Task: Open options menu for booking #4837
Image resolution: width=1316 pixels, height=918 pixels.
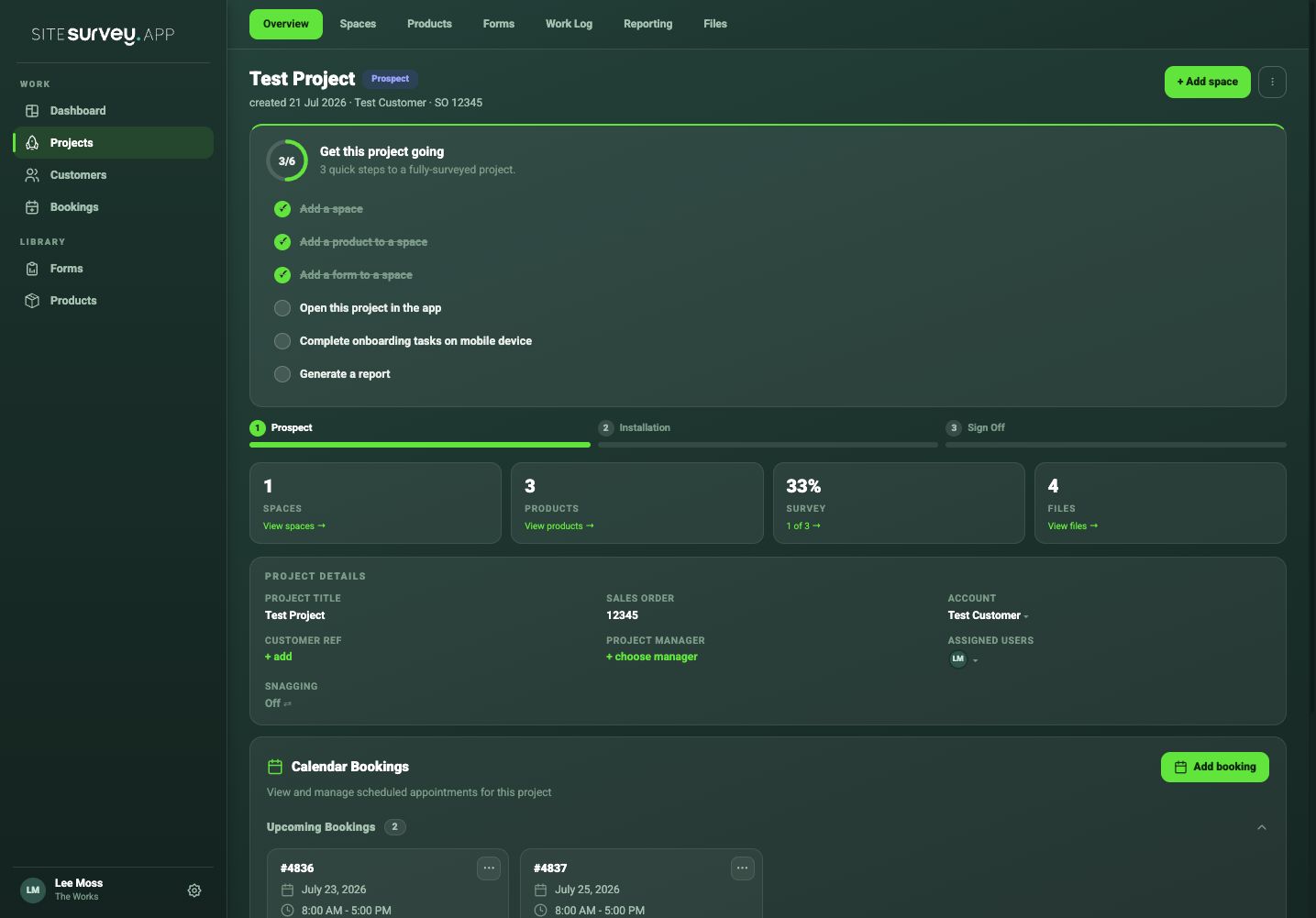Action: click(742, 868)
